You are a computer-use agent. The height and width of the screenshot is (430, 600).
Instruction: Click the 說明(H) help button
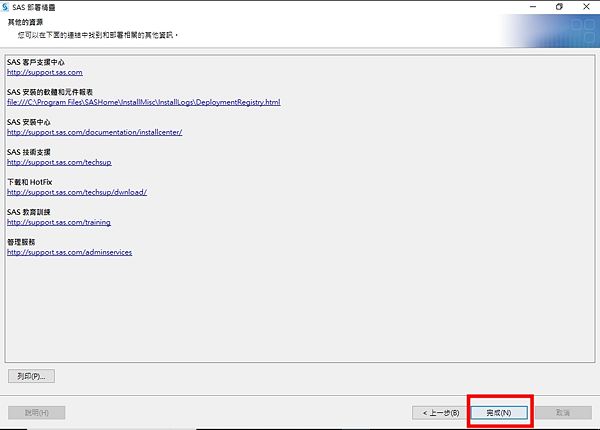pos(37,412)
